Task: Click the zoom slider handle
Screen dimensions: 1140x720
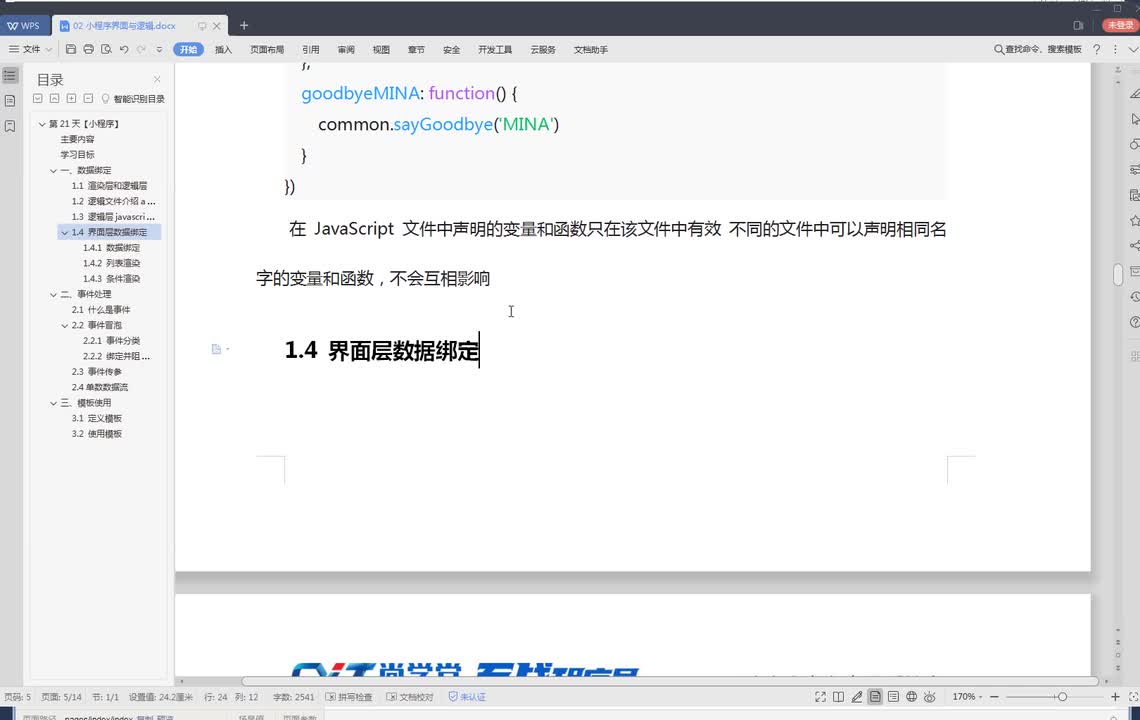Action: coord(1062,697)
